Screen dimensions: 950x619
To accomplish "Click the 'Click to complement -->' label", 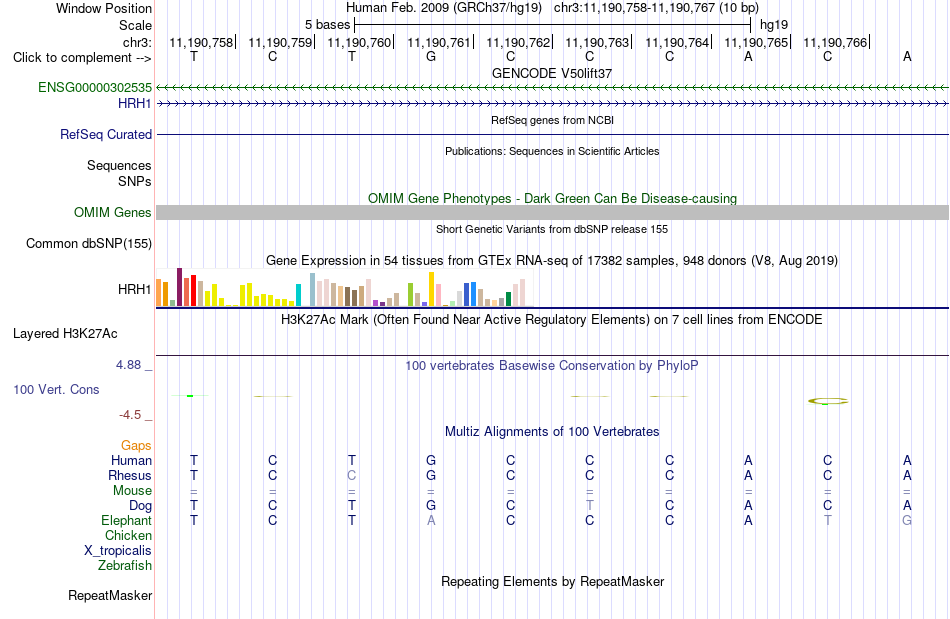I will coord(82,58).
